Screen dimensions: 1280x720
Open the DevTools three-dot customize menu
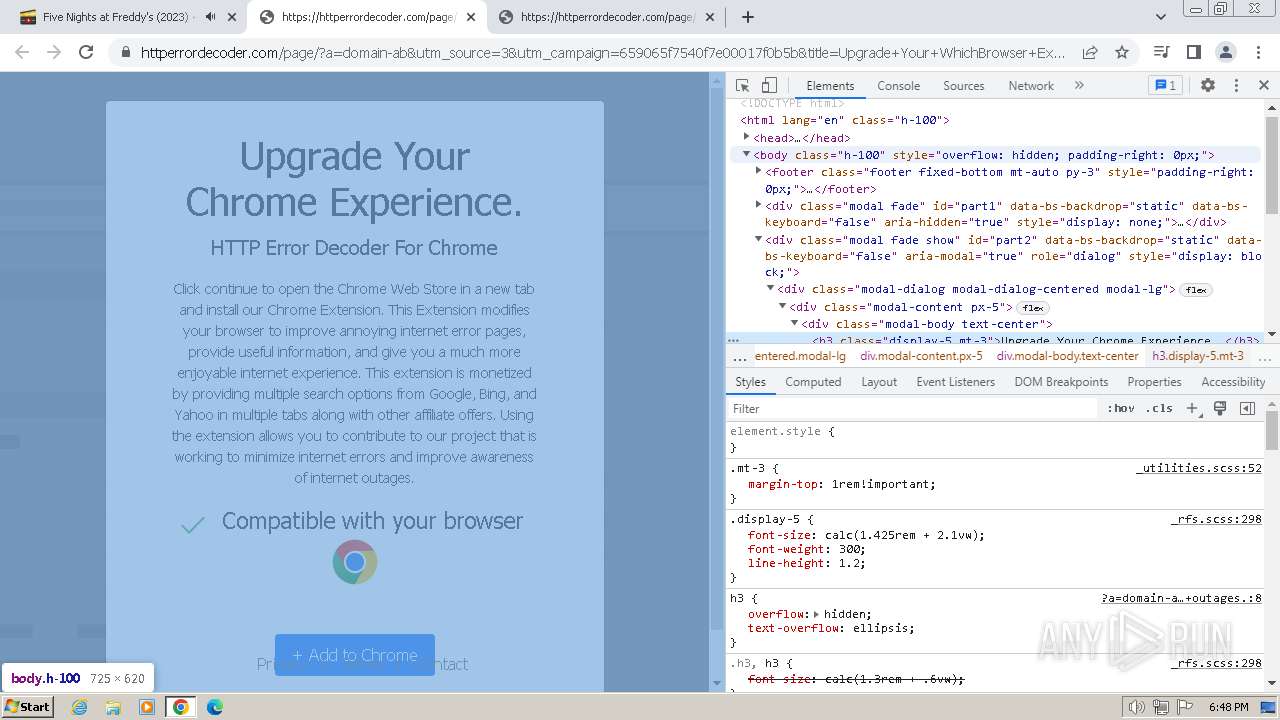[1236, 86]
